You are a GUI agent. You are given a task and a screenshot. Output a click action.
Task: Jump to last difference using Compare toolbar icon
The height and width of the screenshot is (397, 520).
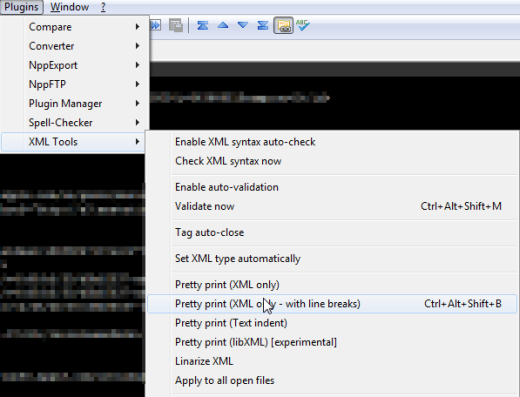pyautogui.click(x=263, y=25)
